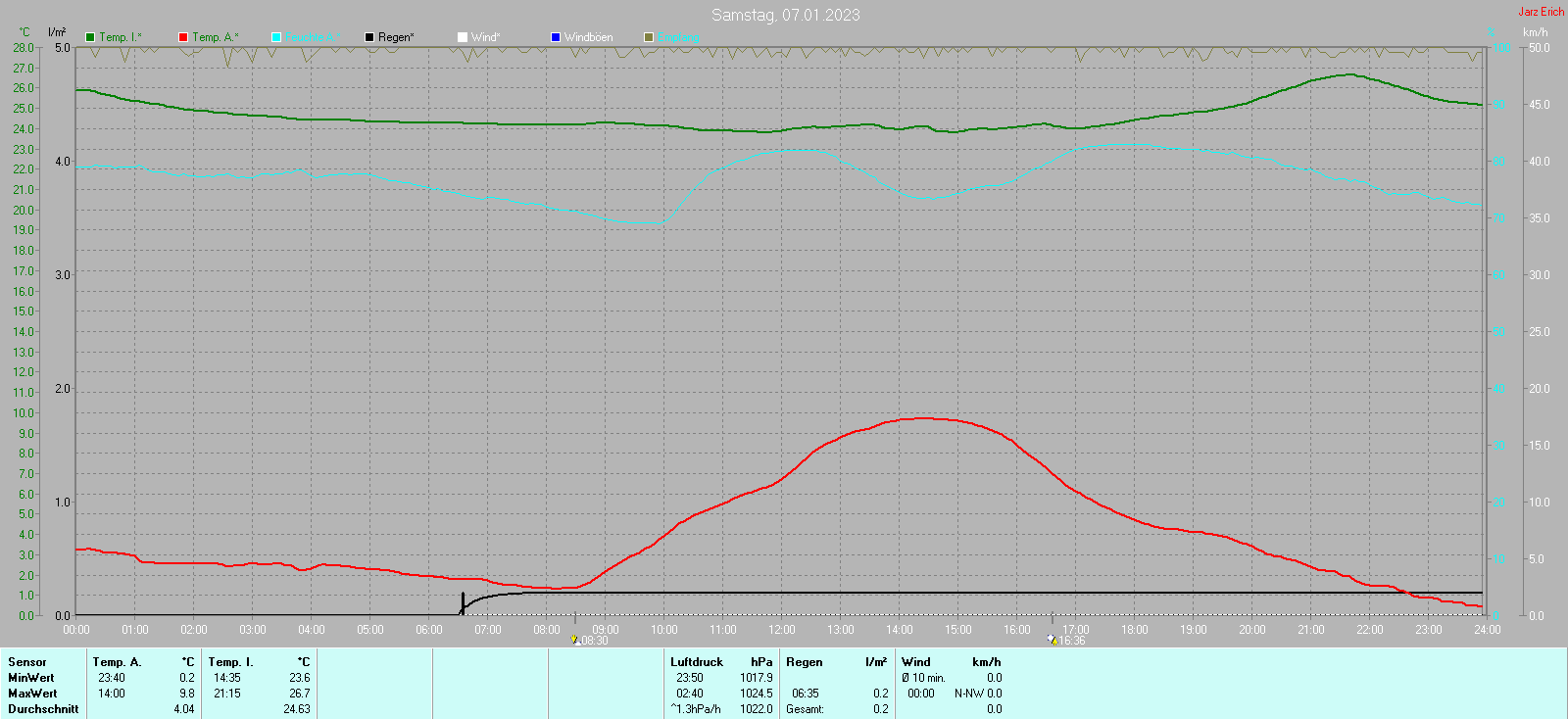Click the blue Windböen legend square
Viewport: 1568px width, 719px height.
pos(556,37)
